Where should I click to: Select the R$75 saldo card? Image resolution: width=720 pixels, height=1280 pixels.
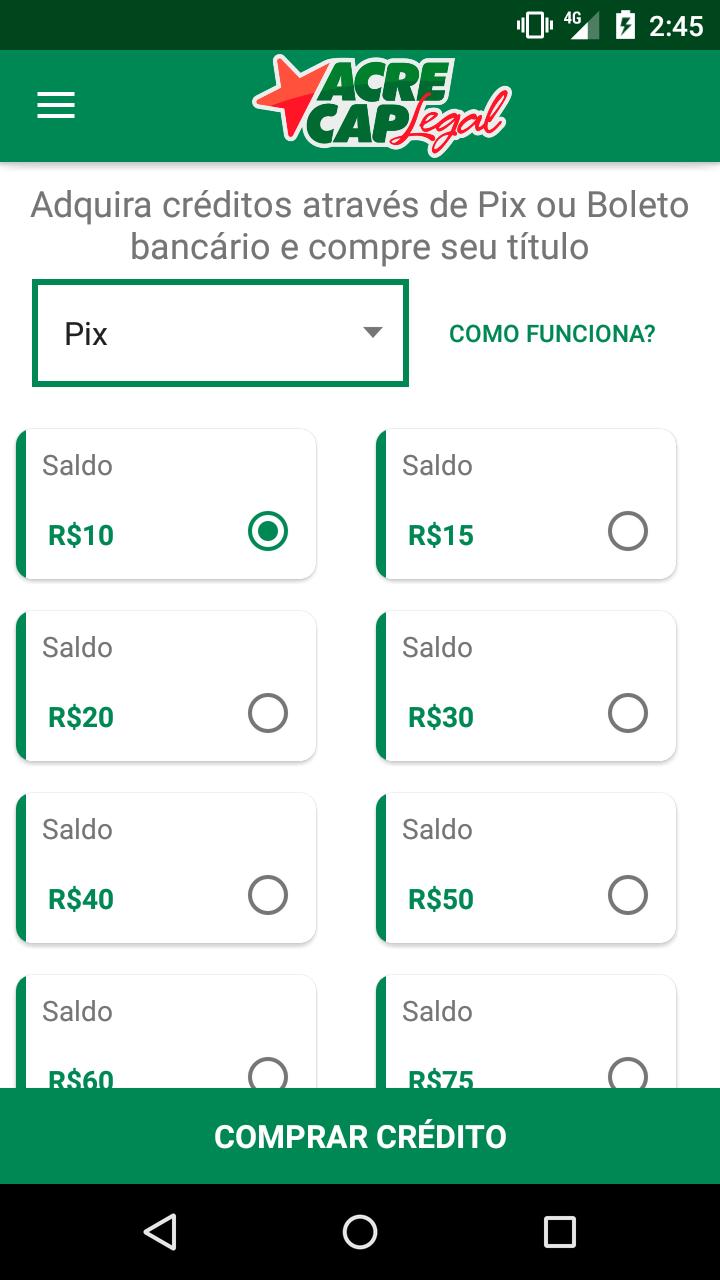tap(526, 1031)
